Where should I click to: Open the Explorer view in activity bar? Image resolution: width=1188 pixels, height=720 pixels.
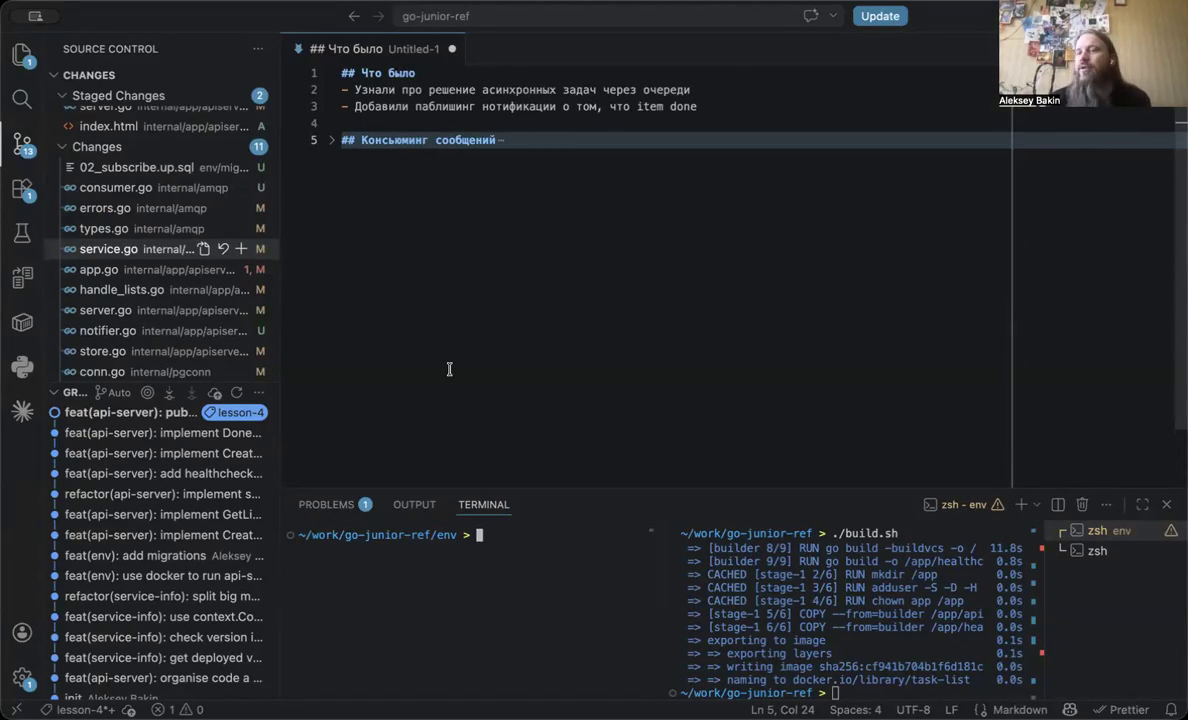click(x=22, y=55)
